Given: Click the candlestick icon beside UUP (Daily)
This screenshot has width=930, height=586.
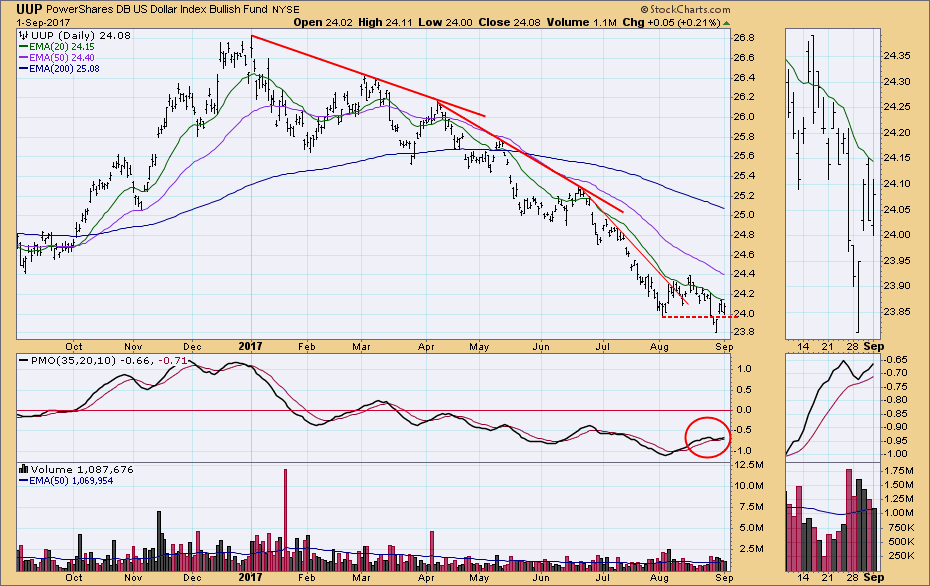Looking at the screenshot, I should (x=24, y=35).
